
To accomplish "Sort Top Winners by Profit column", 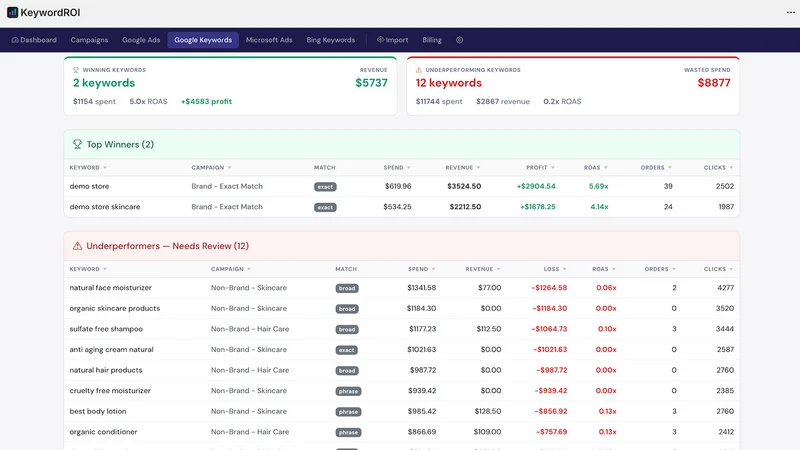I will (x=540, y=167).
